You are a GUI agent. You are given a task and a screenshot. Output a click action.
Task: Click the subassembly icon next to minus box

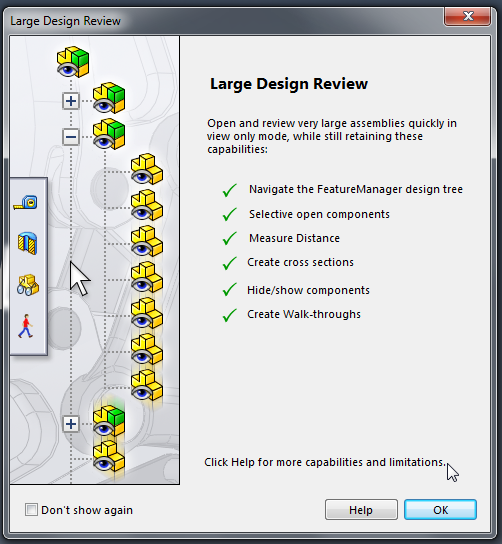(109, 134)
